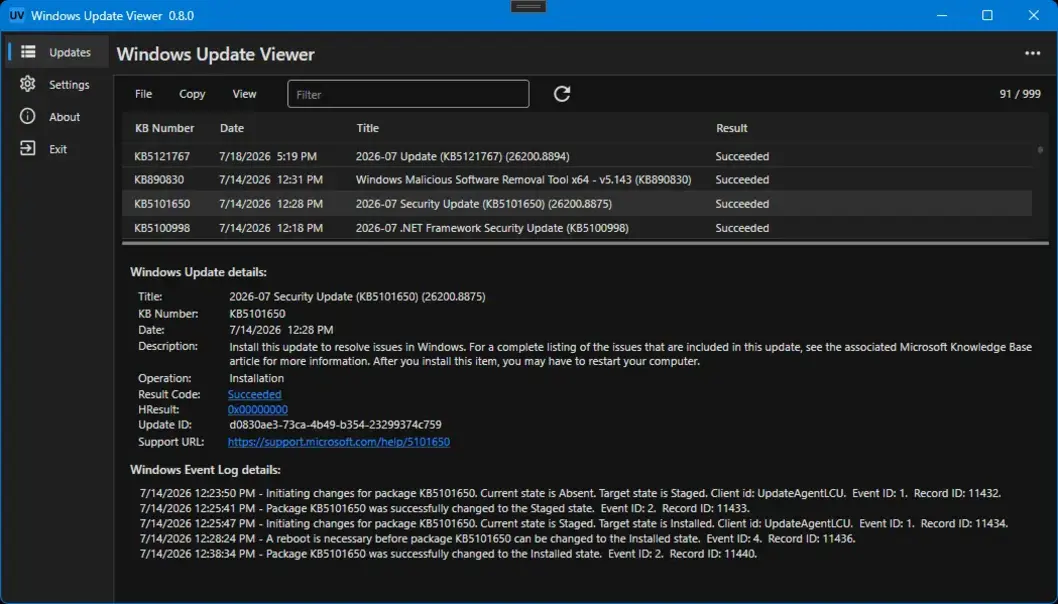Click the Windows Event Log details heading
This screenshot has height=604, width=1058.
pyautogui.click(x=205, y=470)
